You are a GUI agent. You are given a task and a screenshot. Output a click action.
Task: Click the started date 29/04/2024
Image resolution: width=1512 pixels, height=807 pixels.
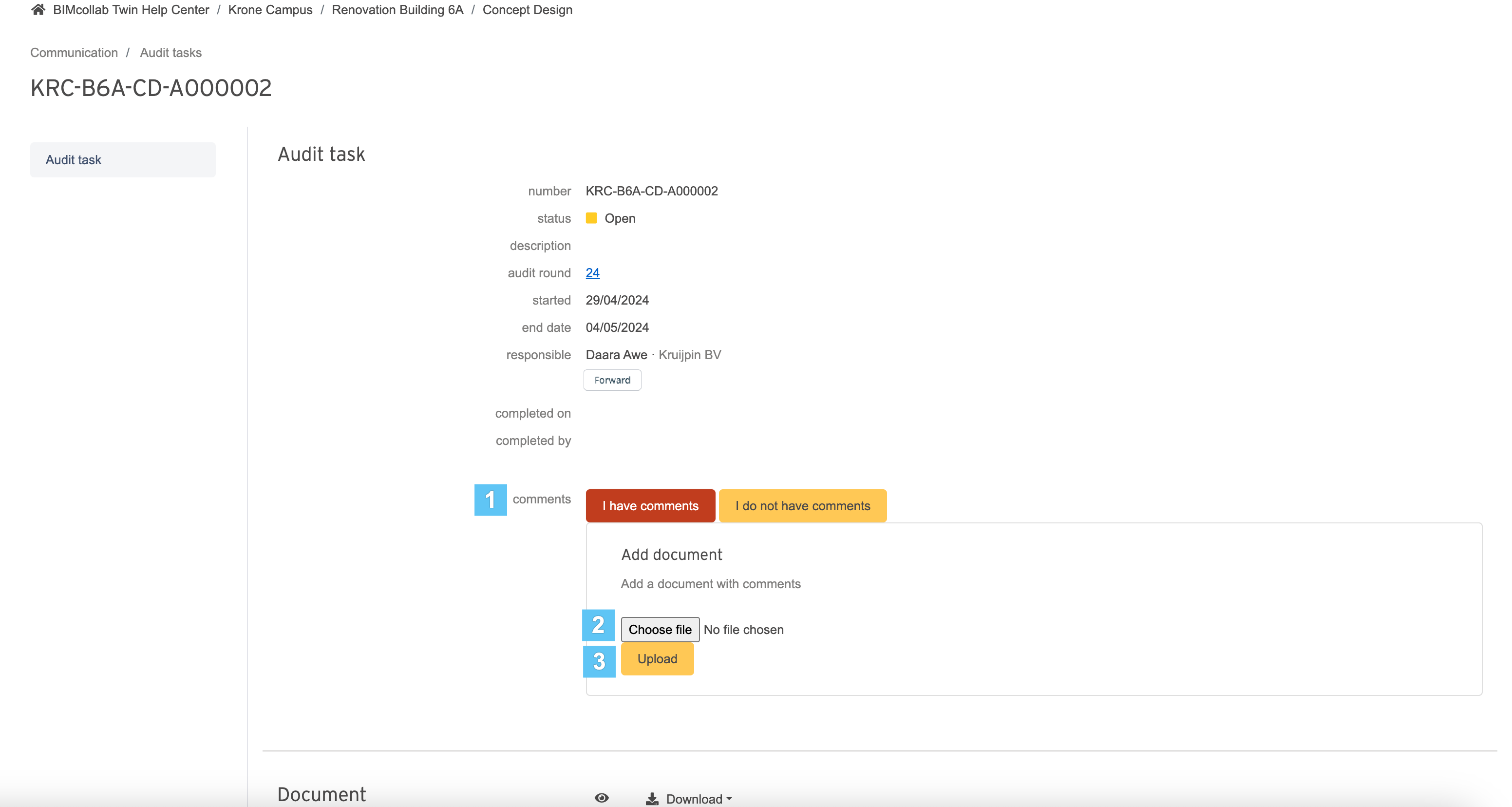617,300
